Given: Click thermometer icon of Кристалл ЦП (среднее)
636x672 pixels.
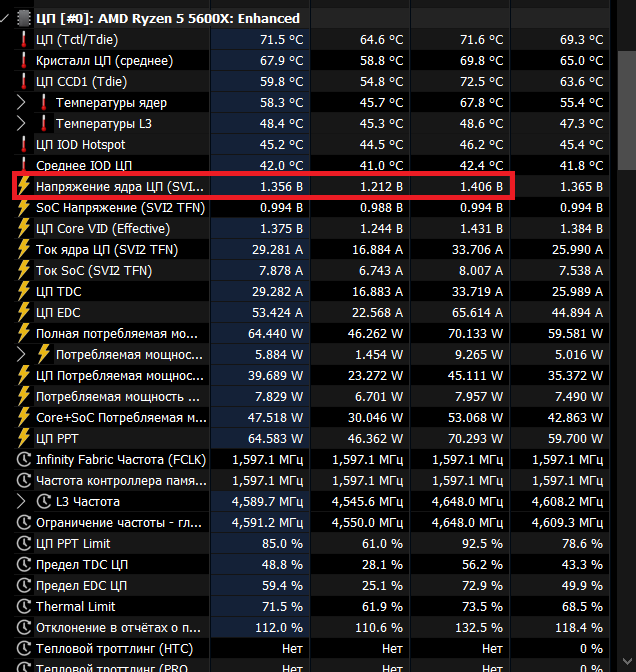Looking at the screenshot, I should (24, 60).
